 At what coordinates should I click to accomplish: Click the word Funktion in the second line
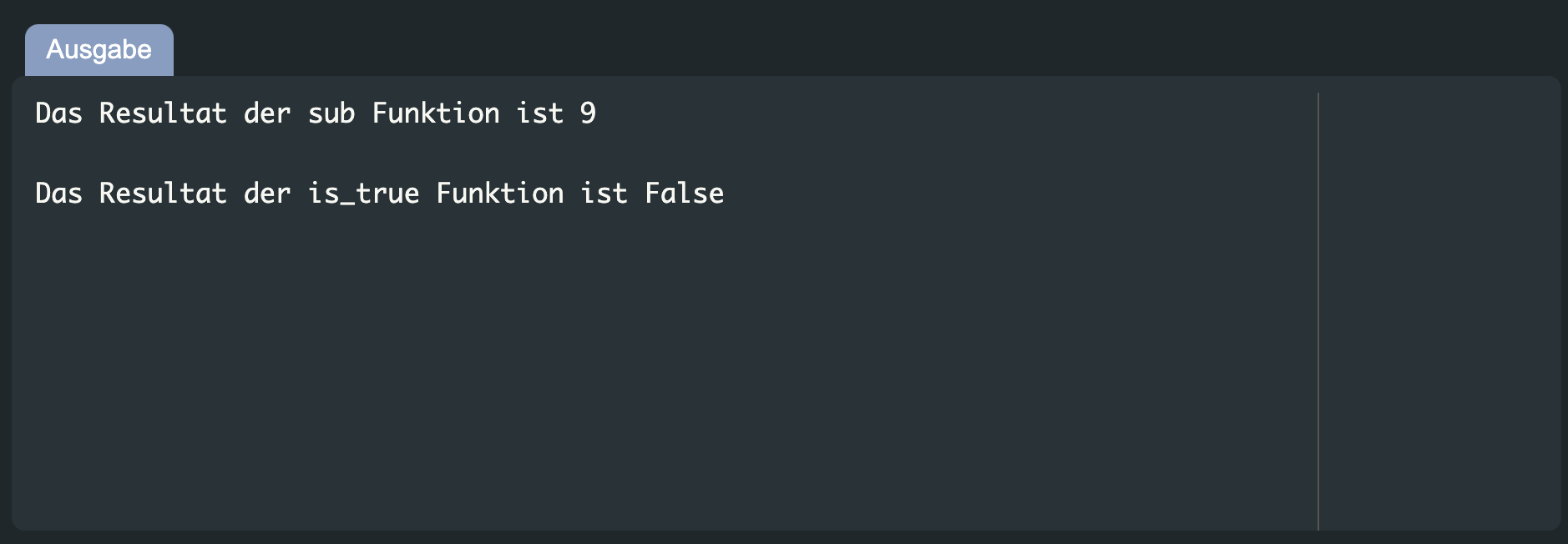498,193
